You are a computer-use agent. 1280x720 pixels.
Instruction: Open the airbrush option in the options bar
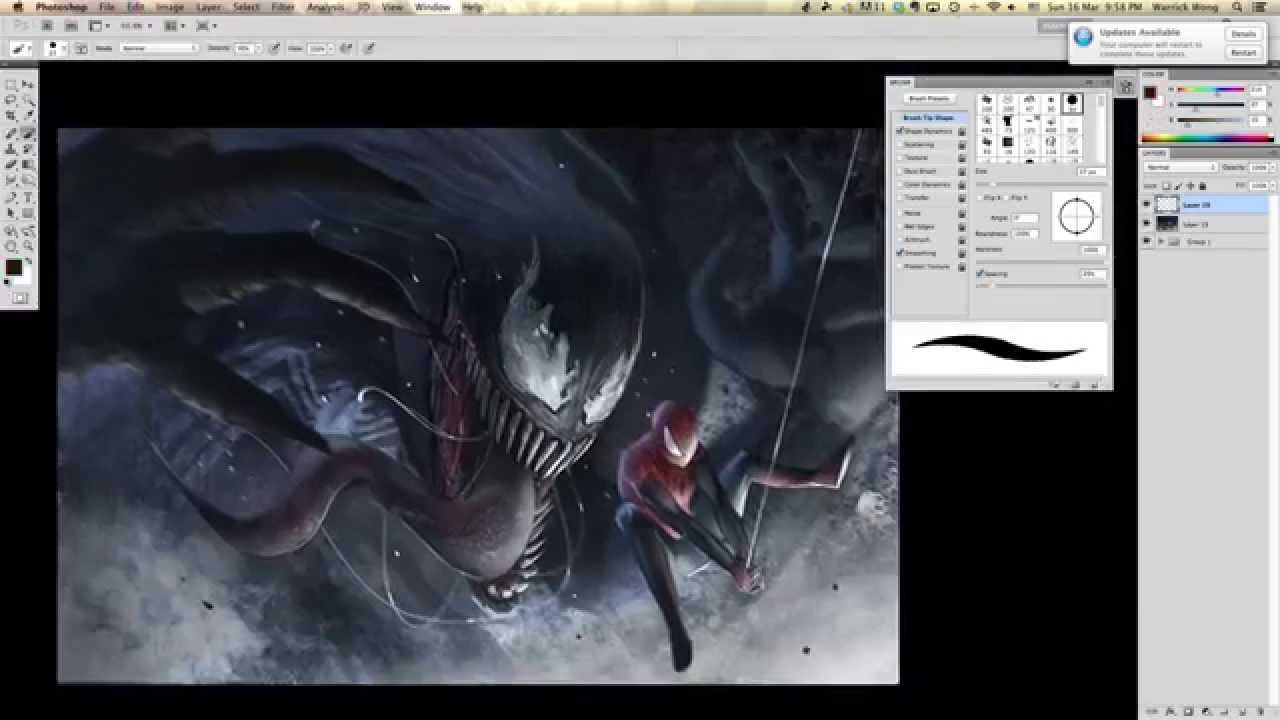(346, 47)
